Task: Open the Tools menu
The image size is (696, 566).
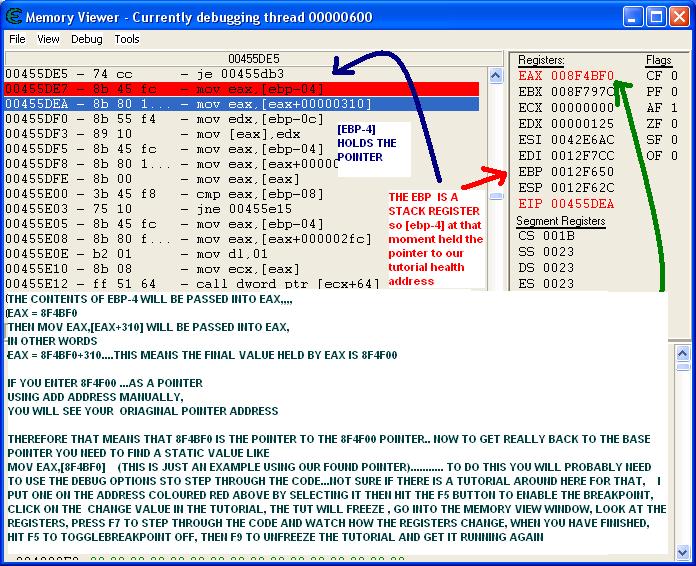Action: [x=127, y=39]
